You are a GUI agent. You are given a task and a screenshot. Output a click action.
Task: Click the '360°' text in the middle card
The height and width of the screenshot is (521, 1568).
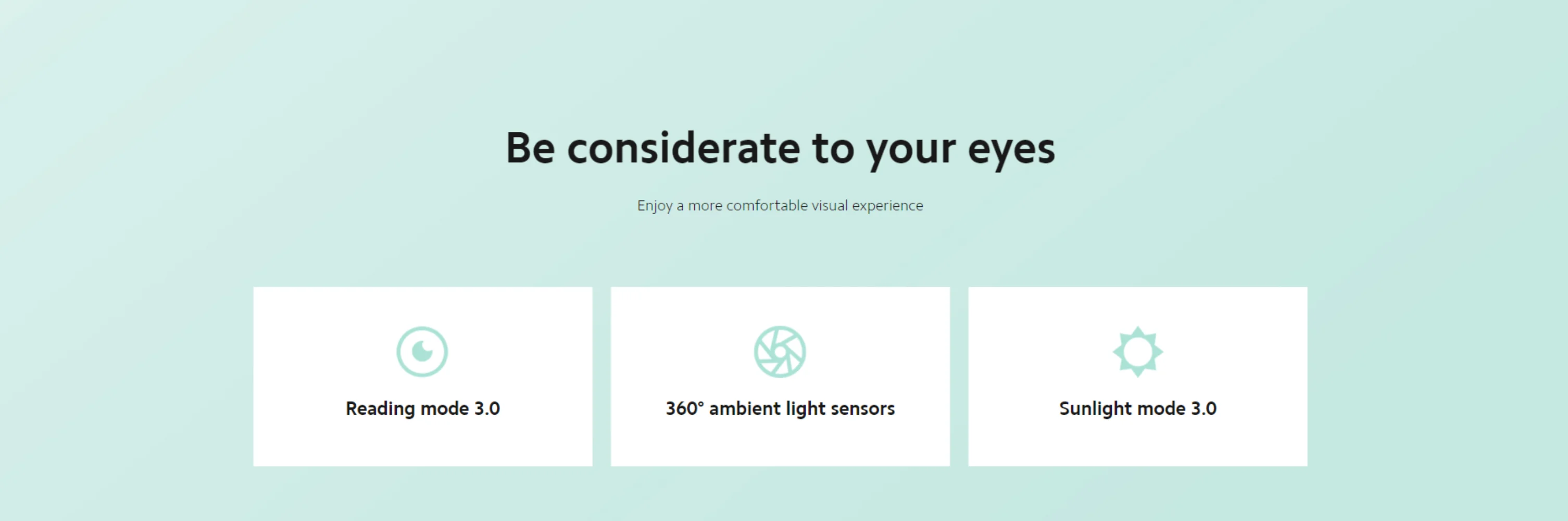(685, 408)
